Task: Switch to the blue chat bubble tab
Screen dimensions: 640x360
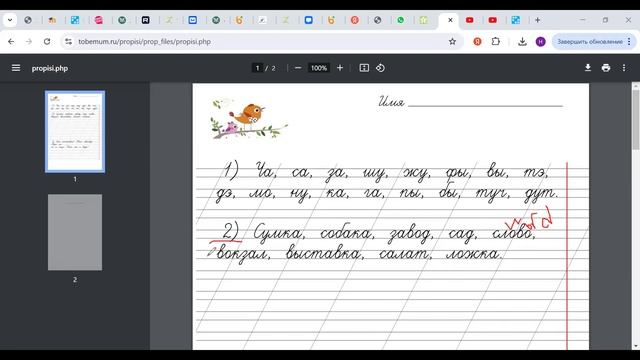Action: point(309,20)
